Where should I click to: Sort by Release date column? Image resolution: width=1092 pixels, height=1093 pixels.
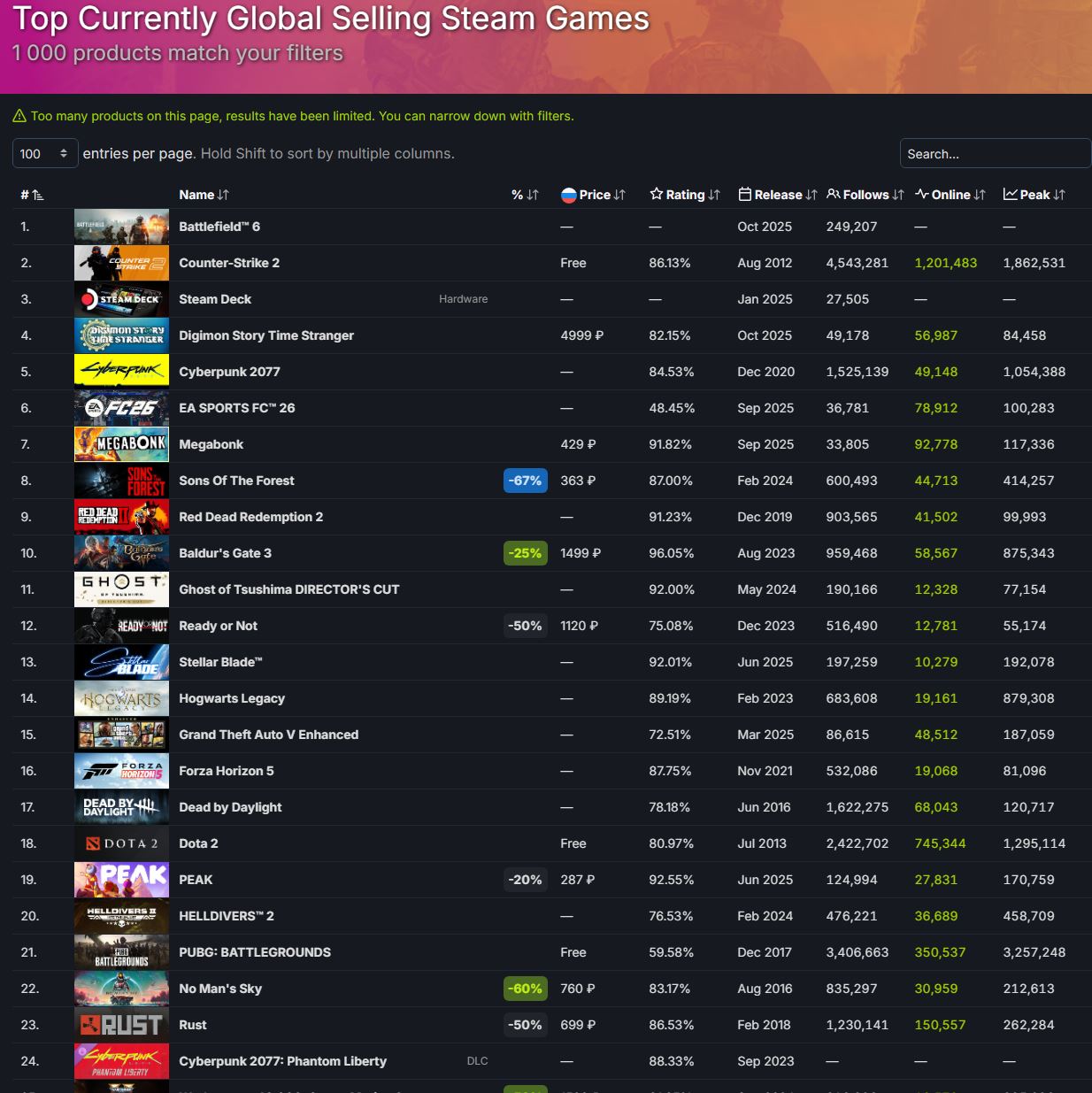tap(778, 195)
